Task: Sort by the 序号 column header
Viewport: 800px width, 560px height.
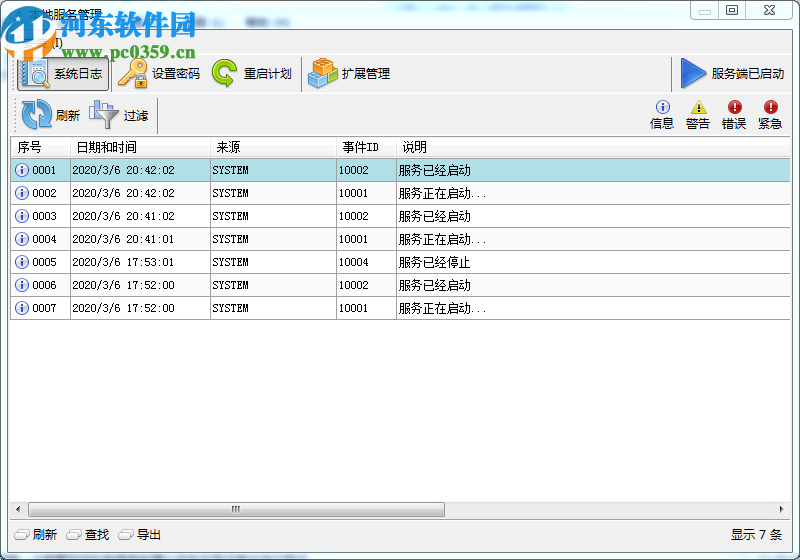Action: (40, 147)
